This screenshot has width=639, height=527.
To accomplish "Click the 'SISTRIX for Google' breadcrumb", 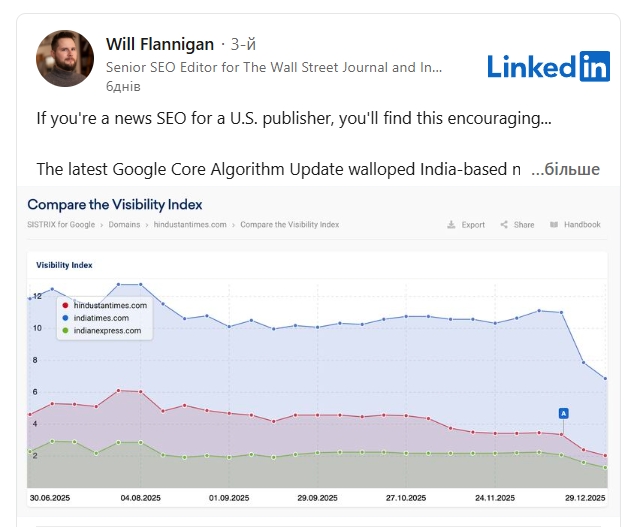I will (x=61, y=225).
